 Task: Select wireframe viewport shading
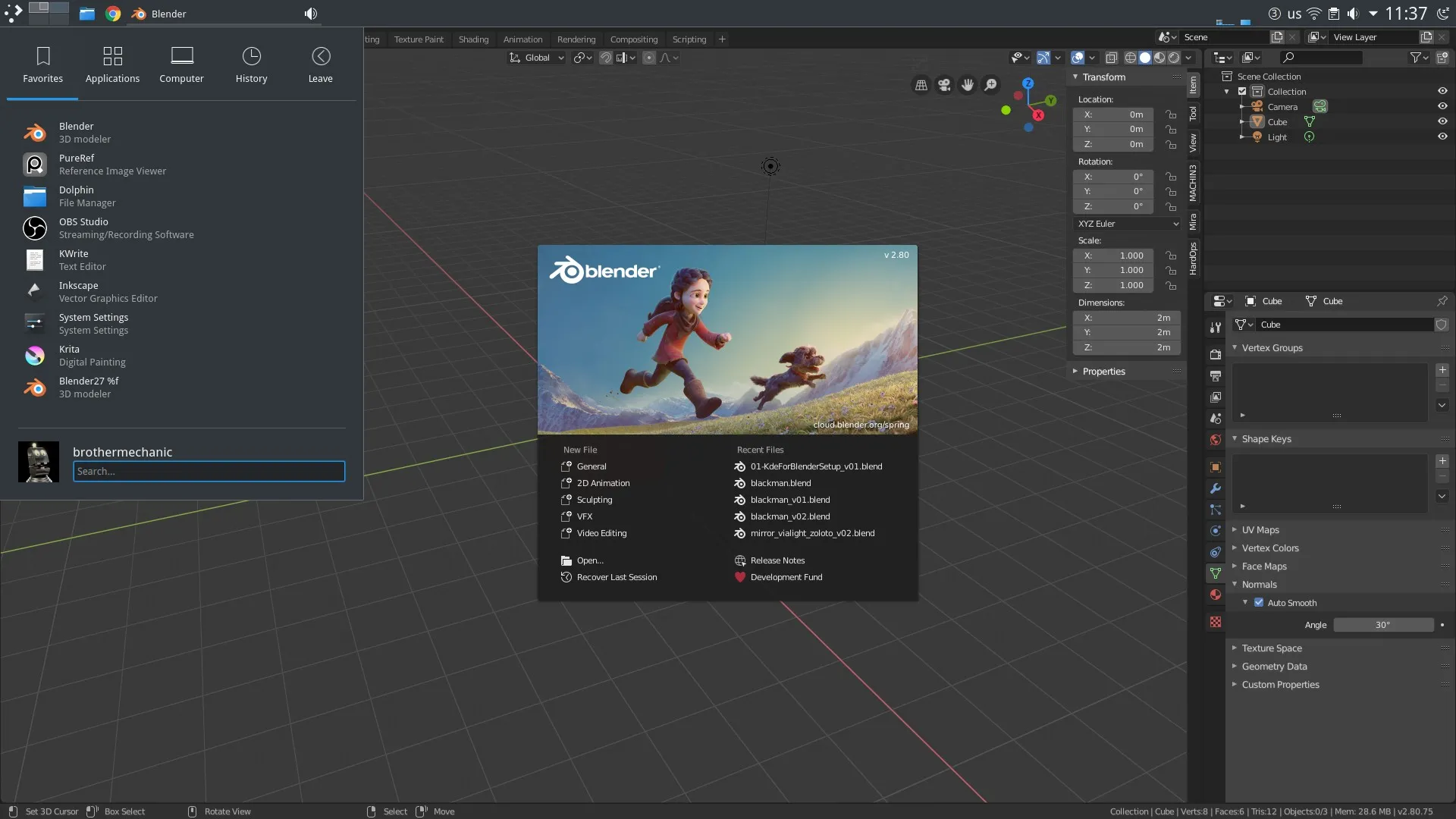click(1130, 58)
